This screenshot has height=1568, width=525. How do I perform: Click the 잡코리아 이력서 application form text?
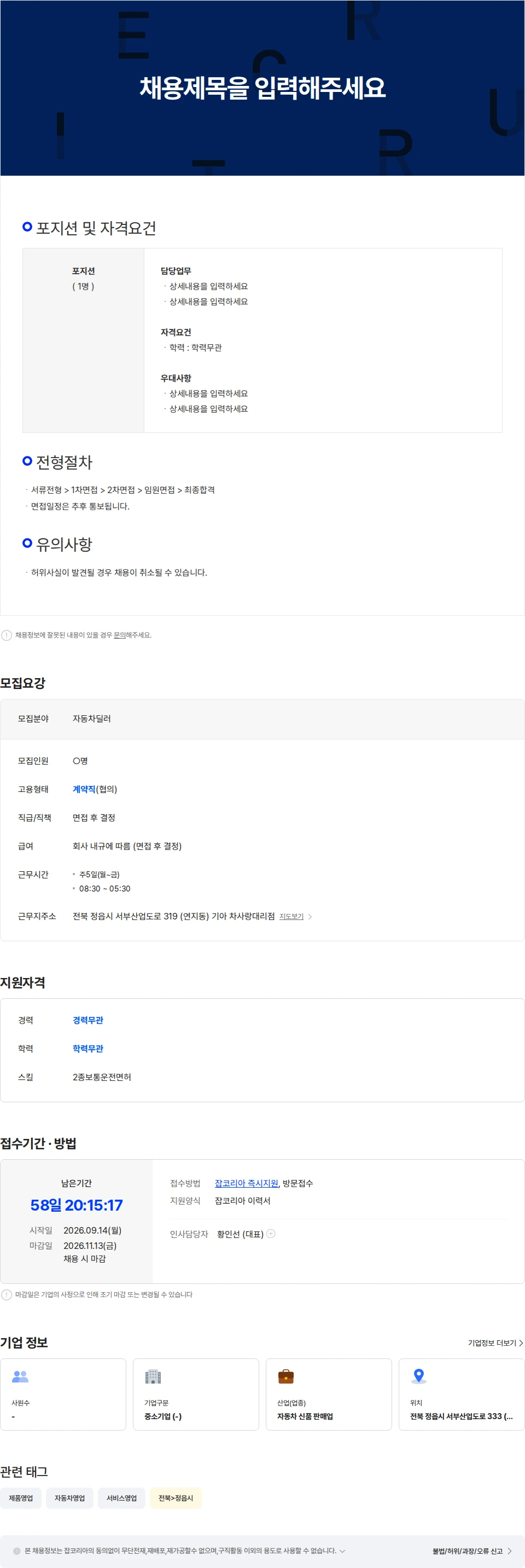[x=243, y=1200]
